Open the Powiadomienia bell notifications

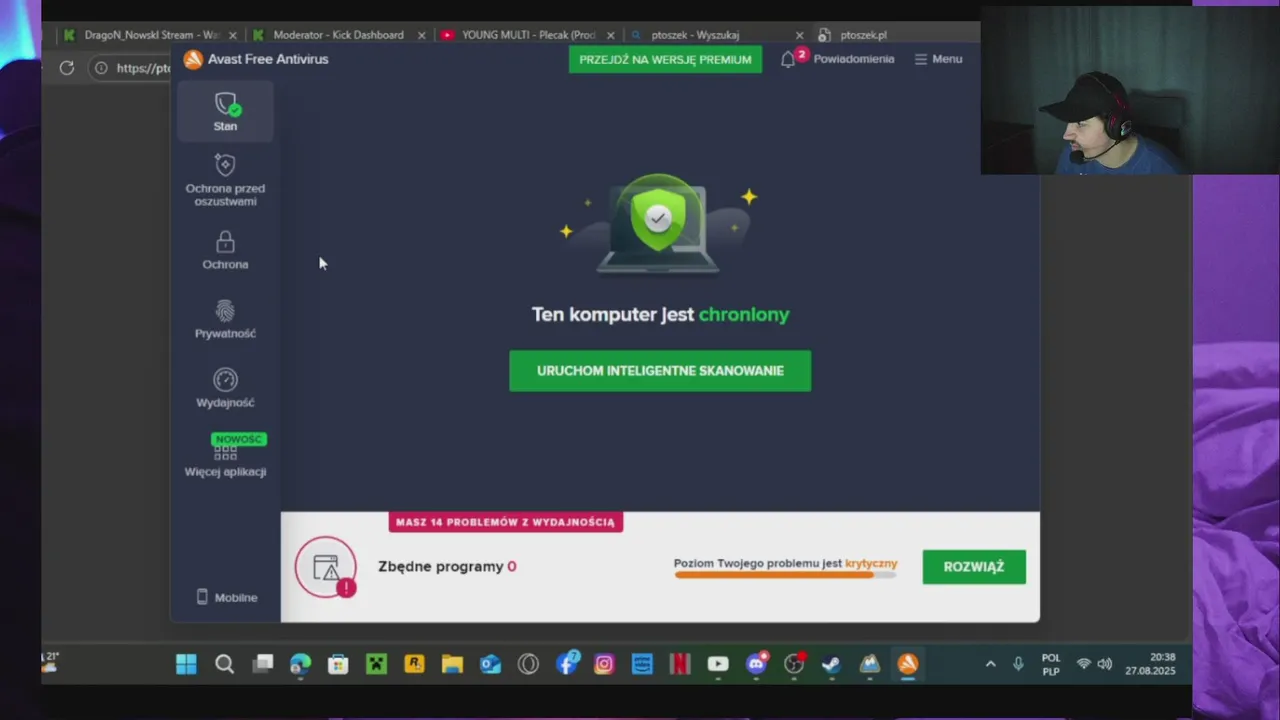click(837, 59)
